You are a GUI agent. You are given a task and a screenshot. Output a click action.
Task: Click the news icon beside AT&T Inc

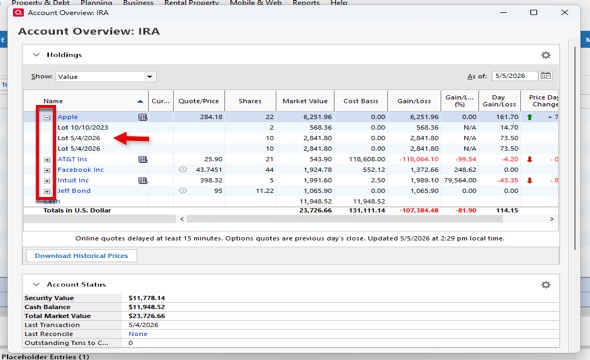(x=143, y=159)
